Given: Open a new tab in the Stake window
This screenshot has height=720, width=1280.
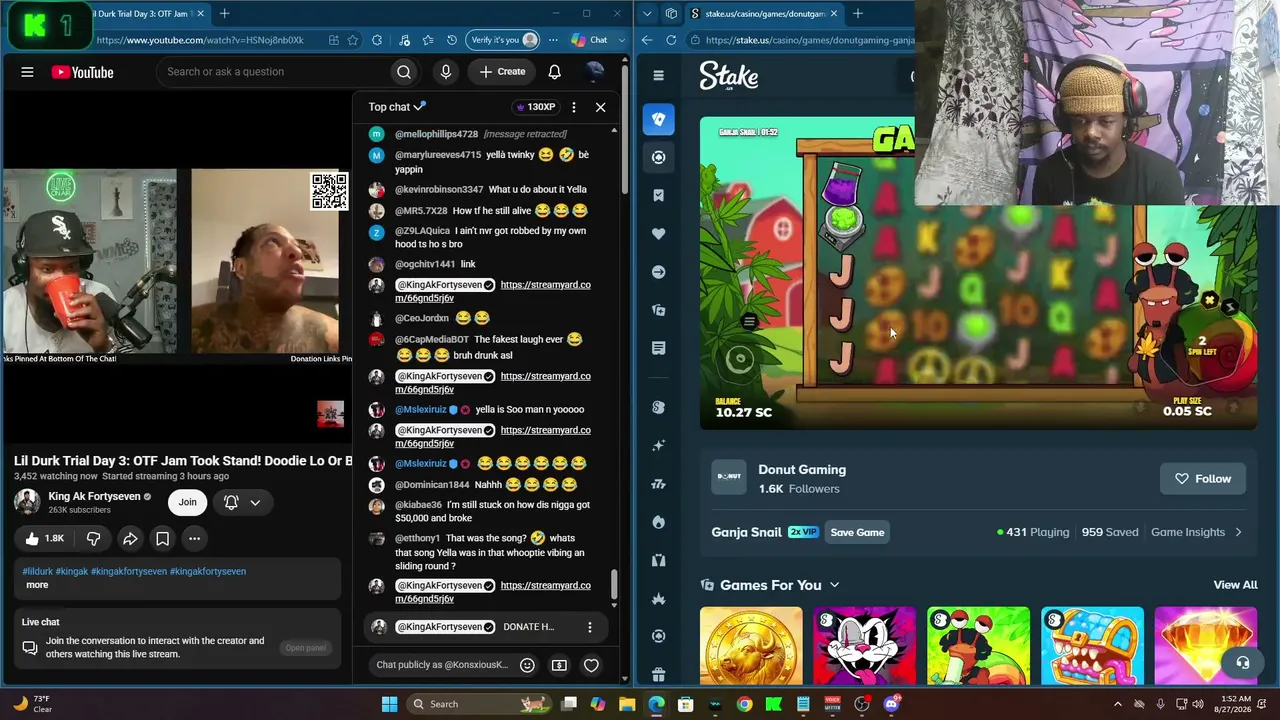Looking at the screenshot, I should (x=858, y=14).
